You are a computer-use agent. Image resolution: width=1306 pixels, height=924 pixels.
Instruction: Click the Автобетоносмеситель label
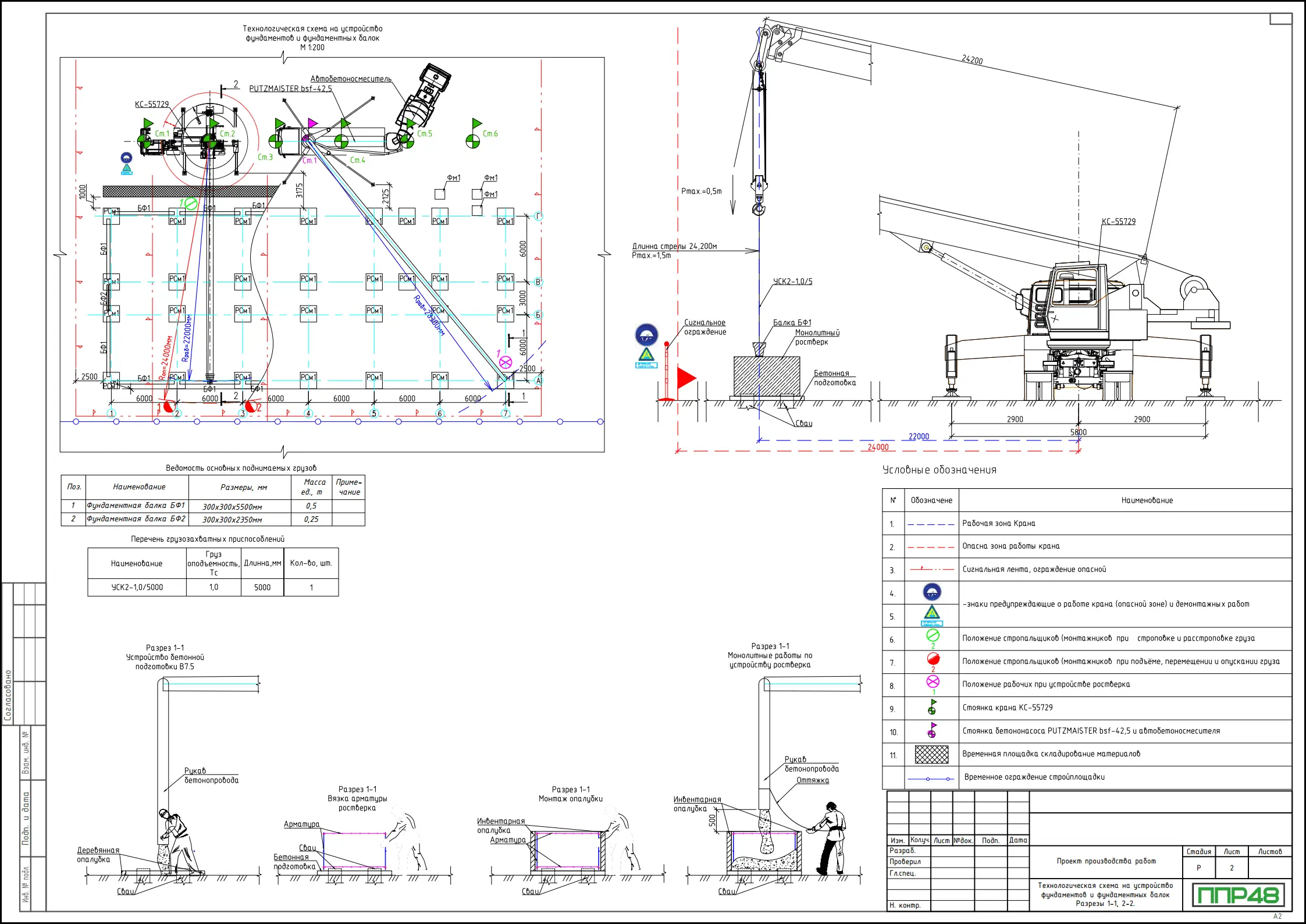[351, 79]
